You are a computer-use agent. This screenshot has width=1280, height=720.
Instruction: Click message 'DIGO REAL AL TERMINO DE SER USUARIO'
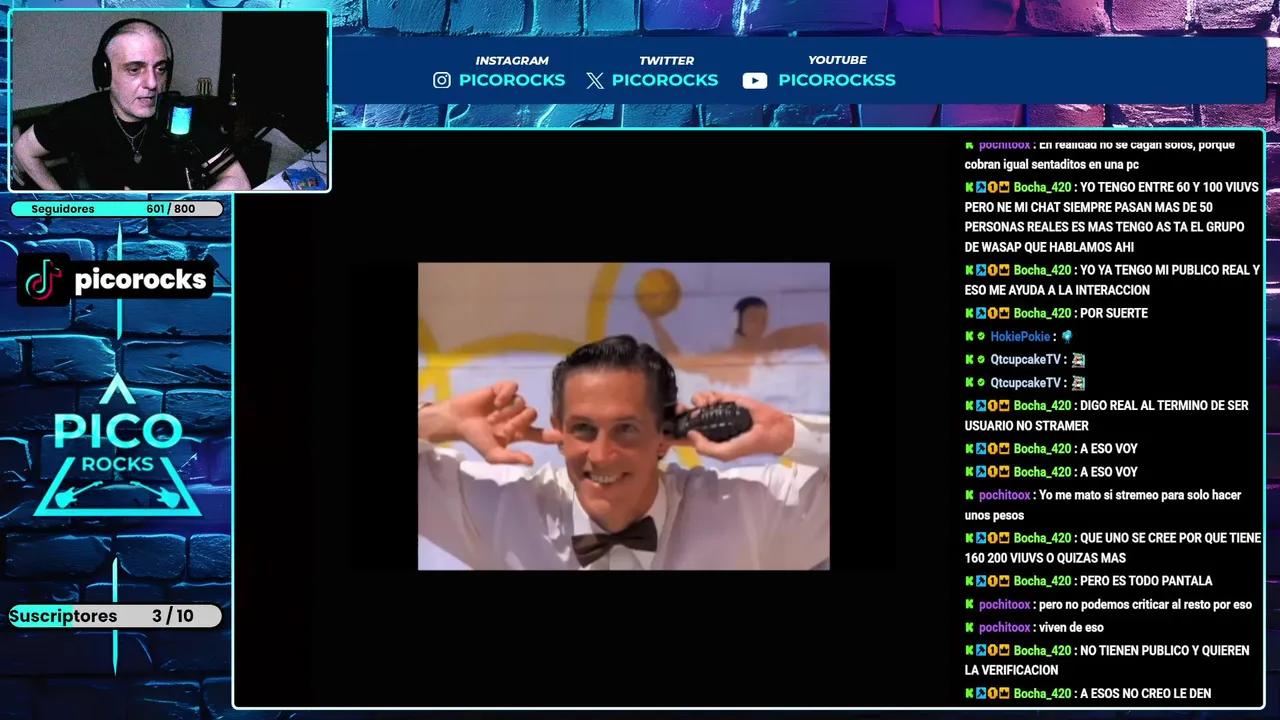[1107, 415]
